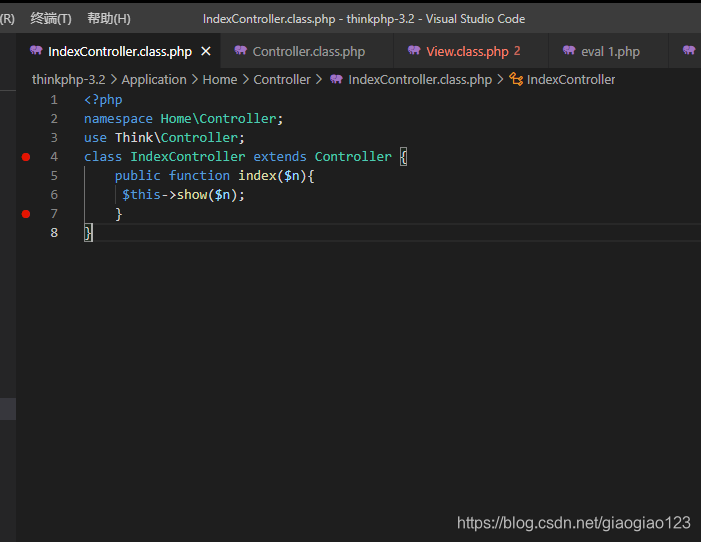Click 'index($n)' method name
The width and height of the screenshot is (701, 542).
(272, 176)
